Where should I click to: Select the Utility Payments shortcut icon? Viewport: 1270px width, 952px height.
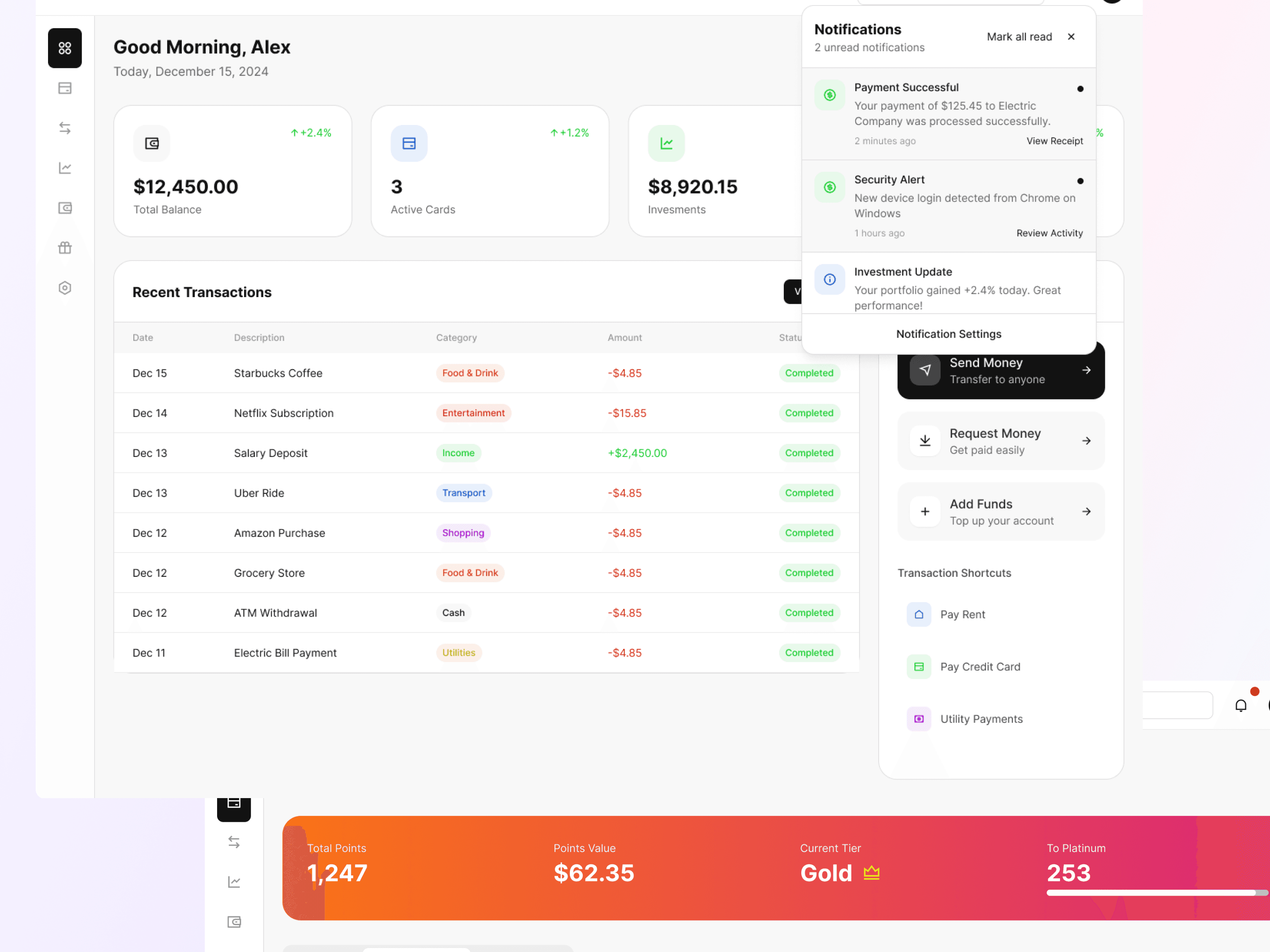point(919,718)
